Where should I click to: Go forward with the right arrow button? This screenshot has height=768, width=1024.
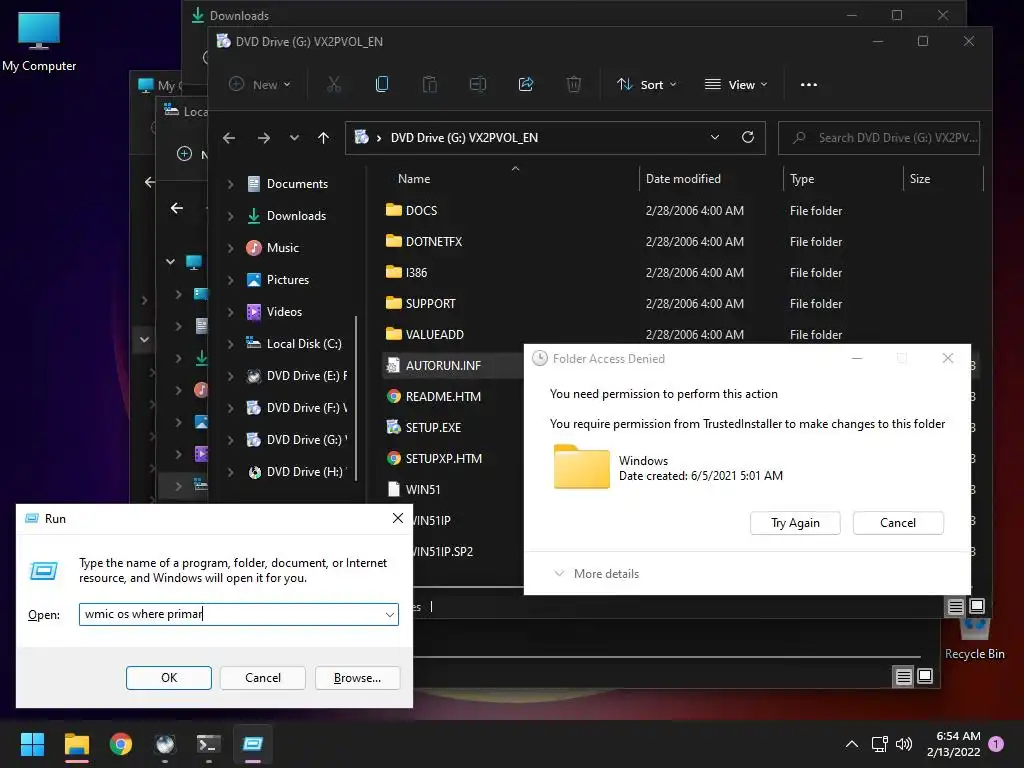coord(264,138)
